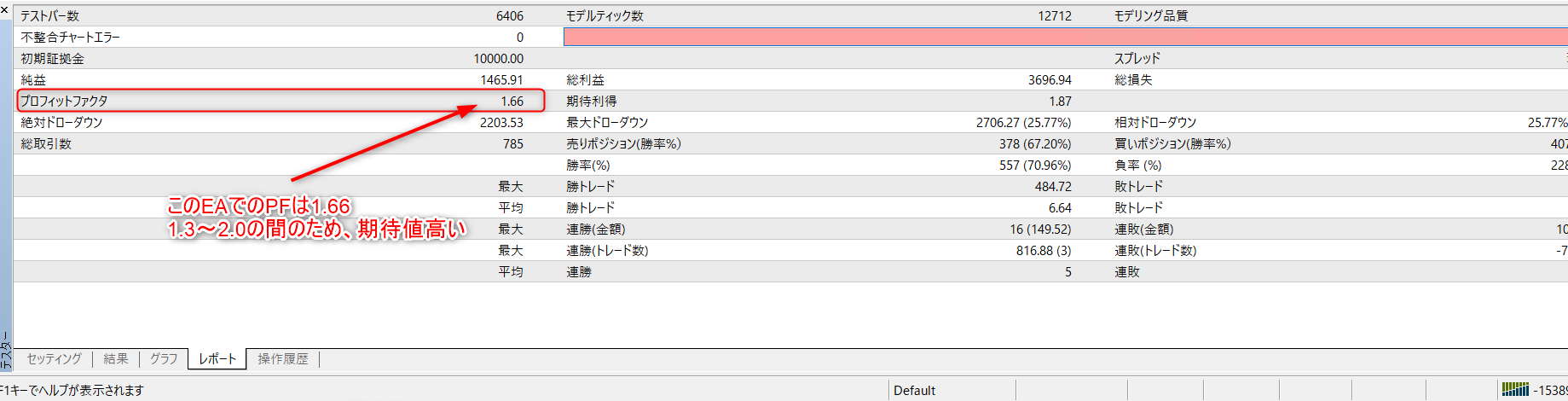Open the 操作履歴 tab

(x=283, y=359)
